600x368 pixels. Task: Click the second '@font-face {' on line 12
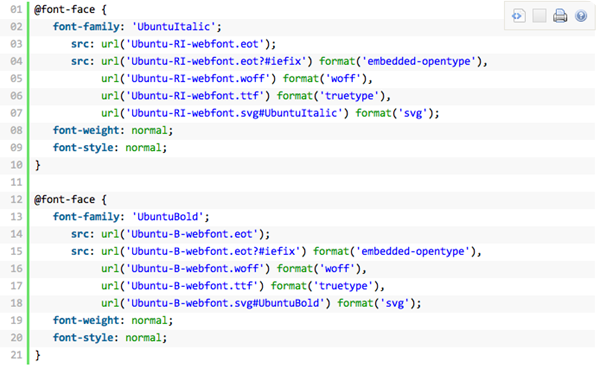(x=70, y=199)
